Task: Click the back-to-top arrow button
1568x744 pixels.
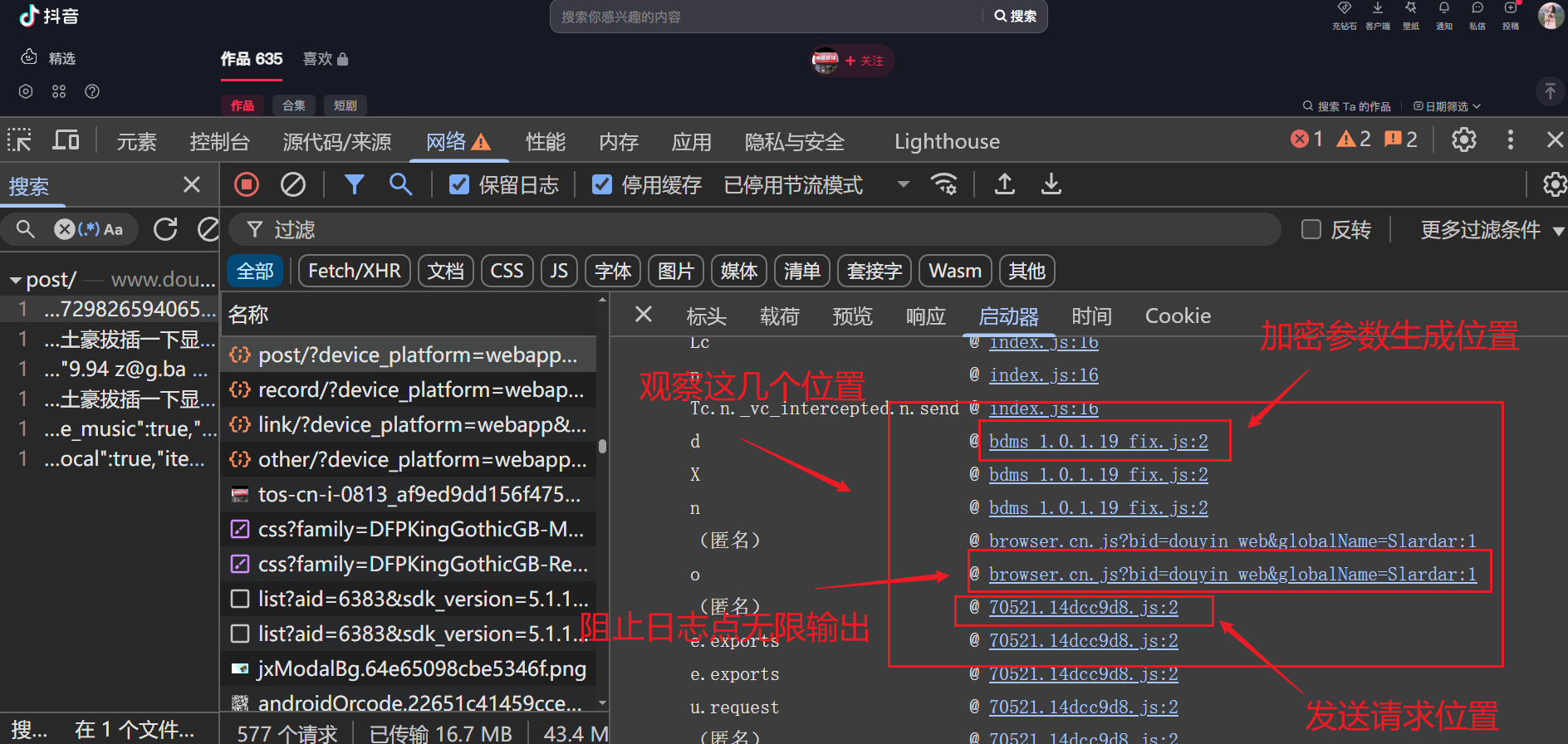Action: (x=1550, y=91)
